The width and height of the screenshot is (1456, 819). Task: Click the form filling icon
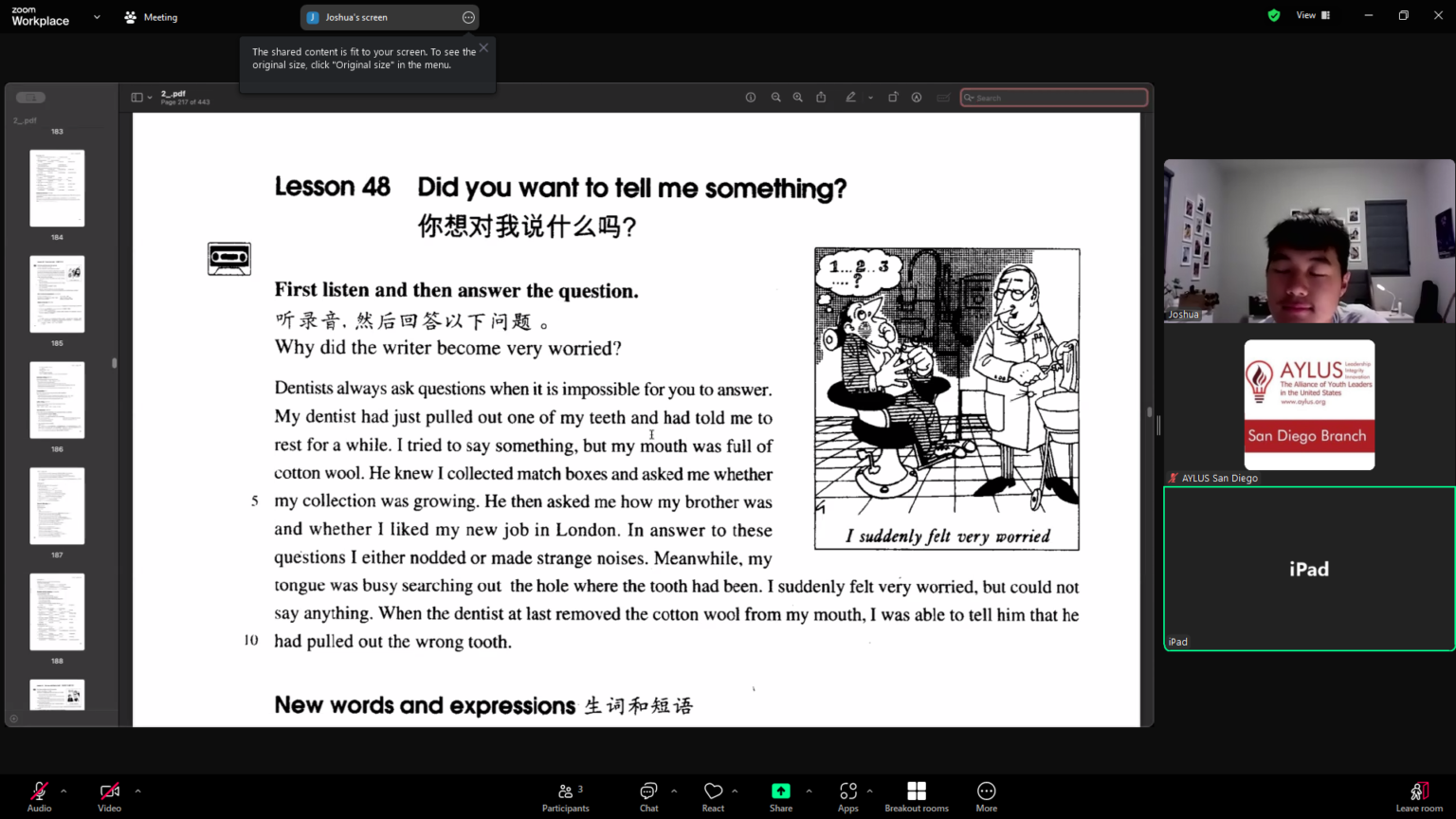pyautogui.click(x=943, y=98)
